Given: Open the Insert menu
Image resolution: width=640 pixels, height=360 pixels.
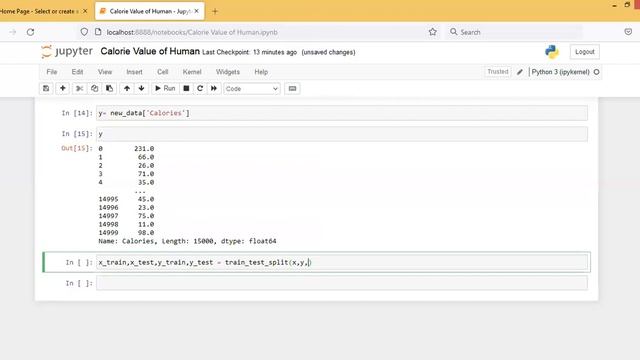Looking at the screenshot, I should point(134,72).
